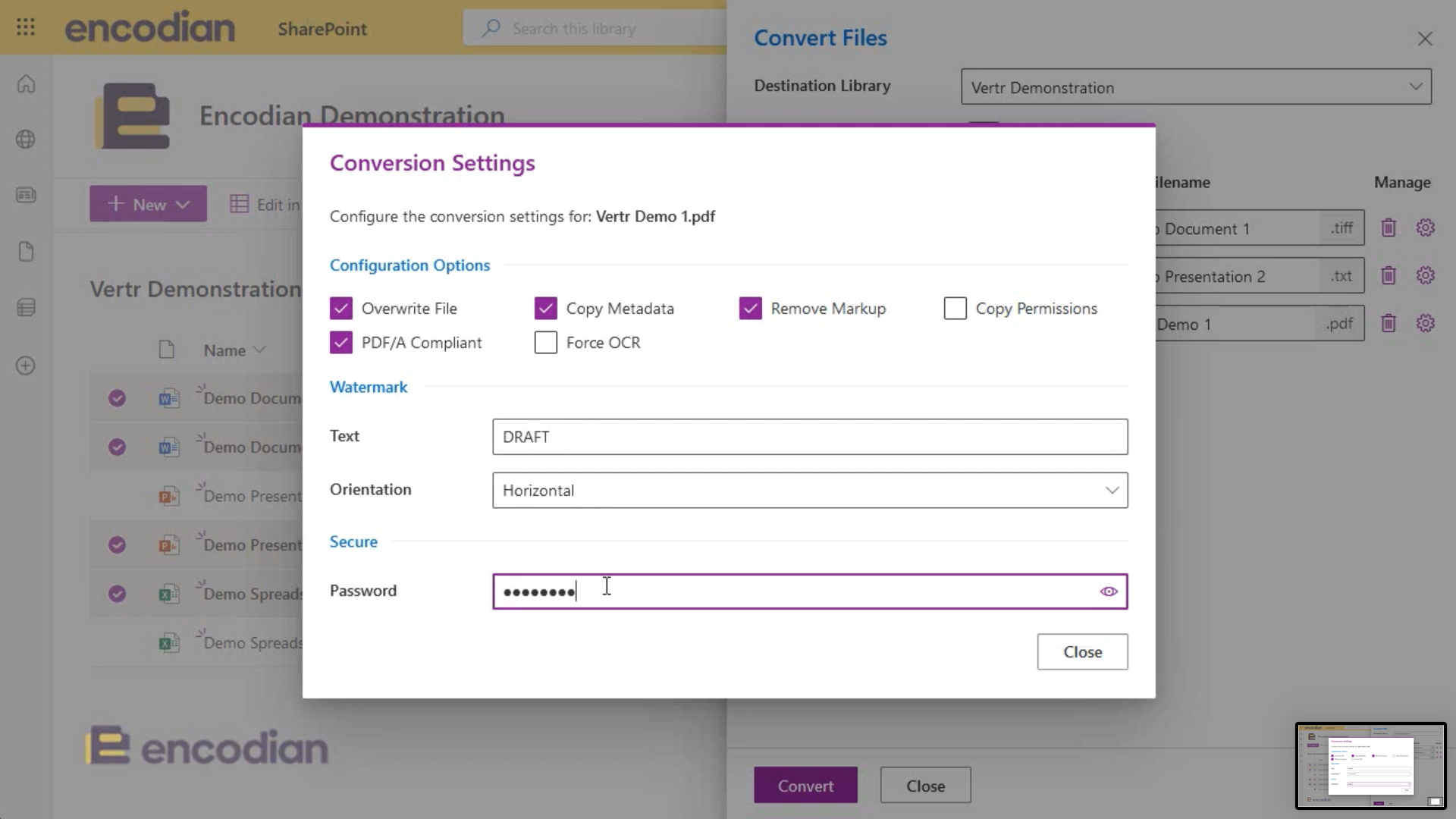Click the Manage column header text

pyautogui.click(x=1402, y=182)
